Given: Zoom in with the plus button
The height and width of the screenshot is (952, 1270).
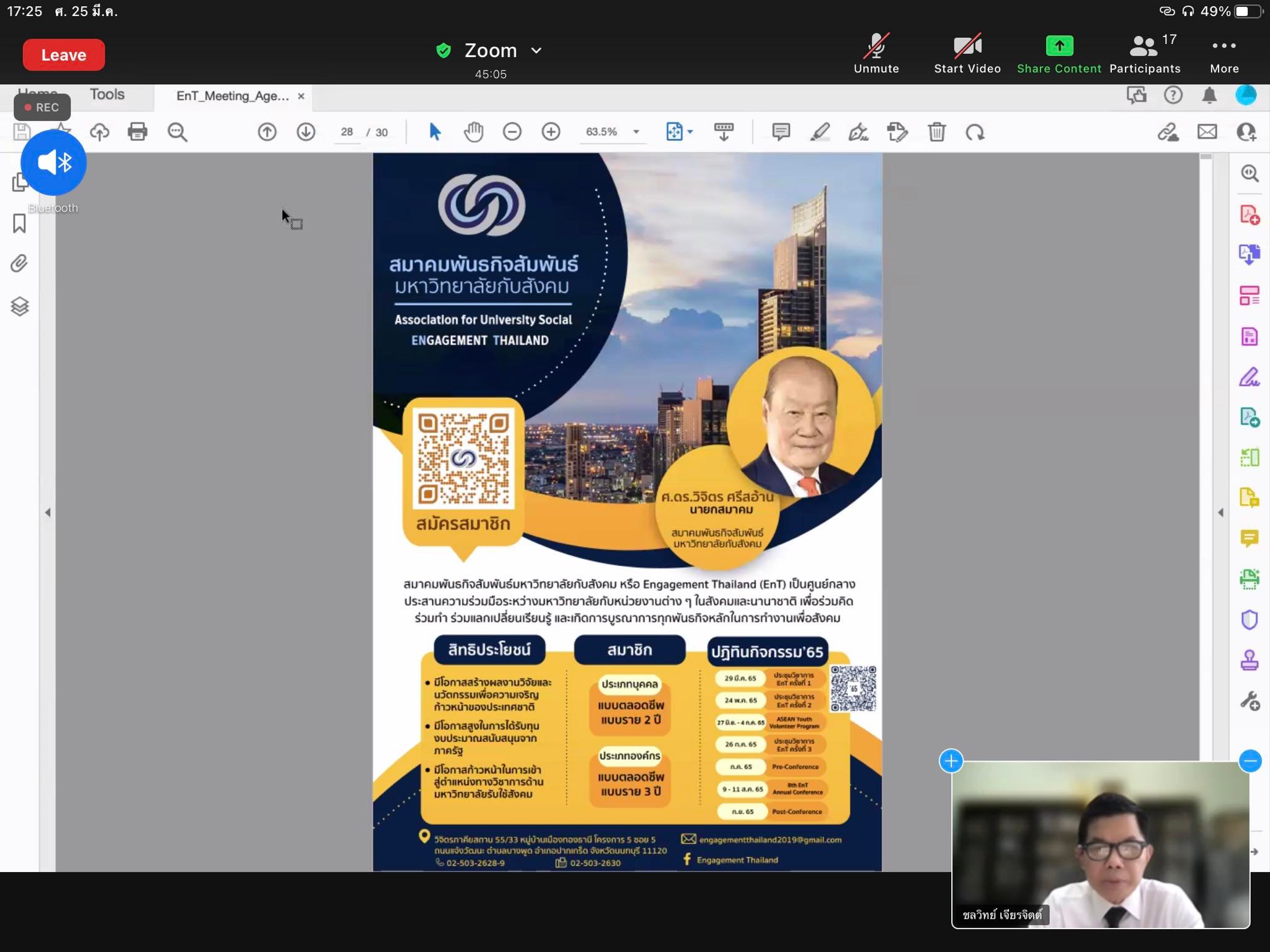Looking at the screenshot, I should click(551, 132).
